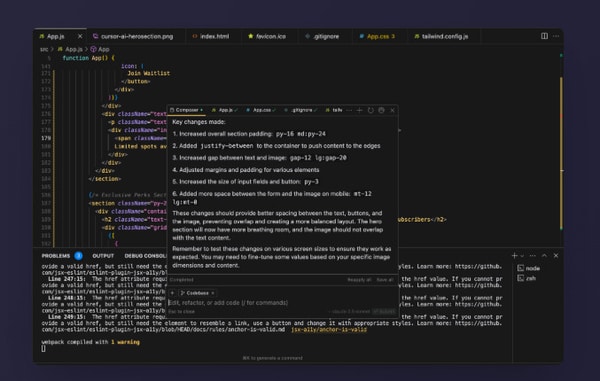
Task: Click the Composer open-in-window icon
Action: pyautogui.click(x=382, y=110)
